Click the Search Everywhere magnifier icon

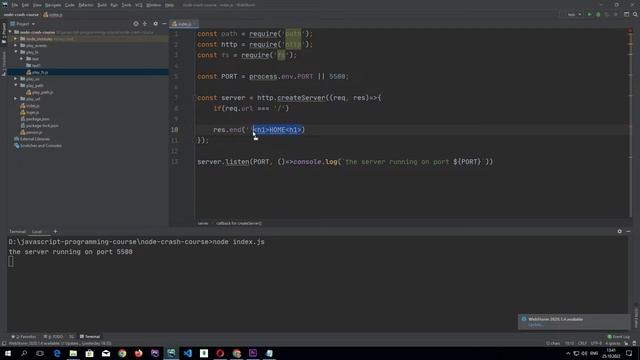pyautogui.click(x=636, y=14)
